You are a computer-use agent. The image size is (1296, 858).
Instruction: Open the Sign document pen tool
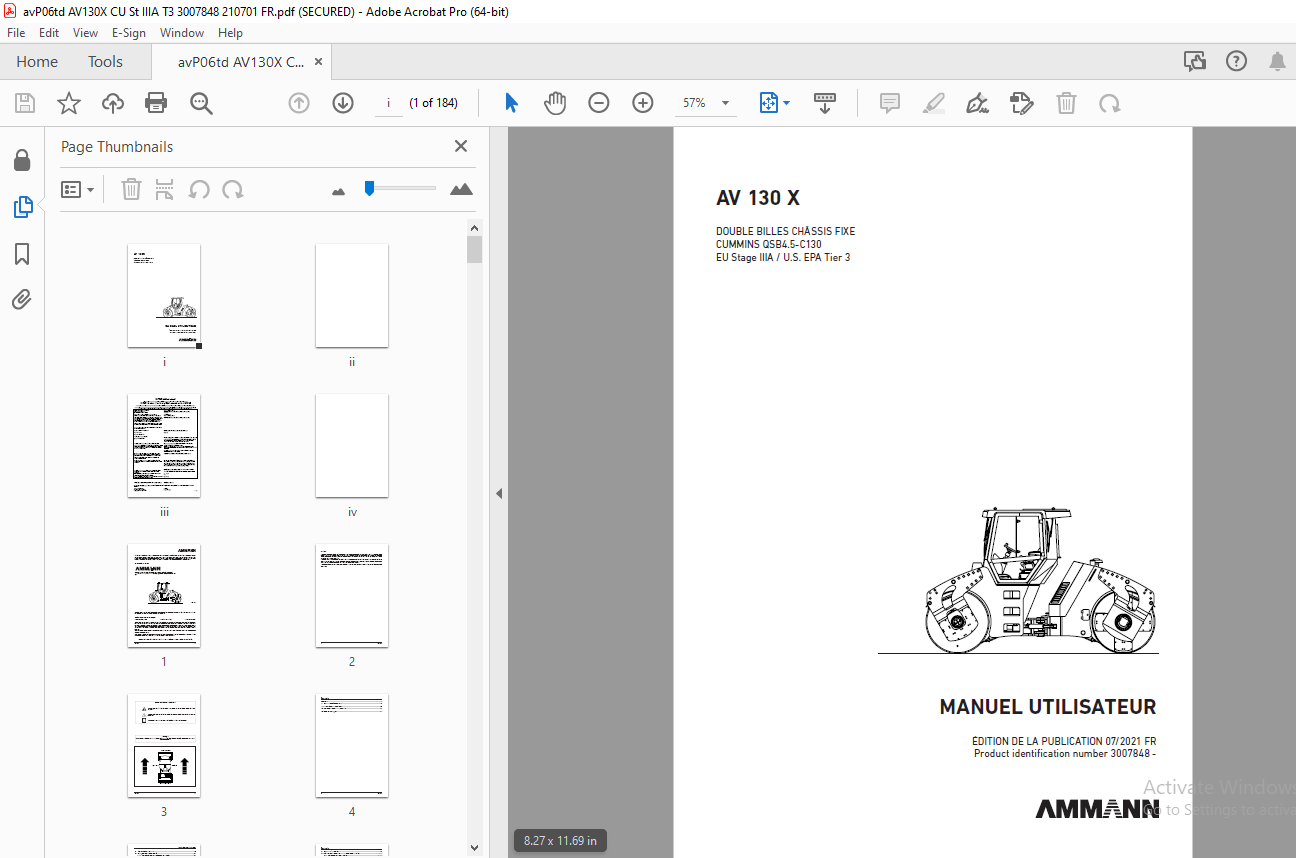pyautogui.click(x=978, y=103)
